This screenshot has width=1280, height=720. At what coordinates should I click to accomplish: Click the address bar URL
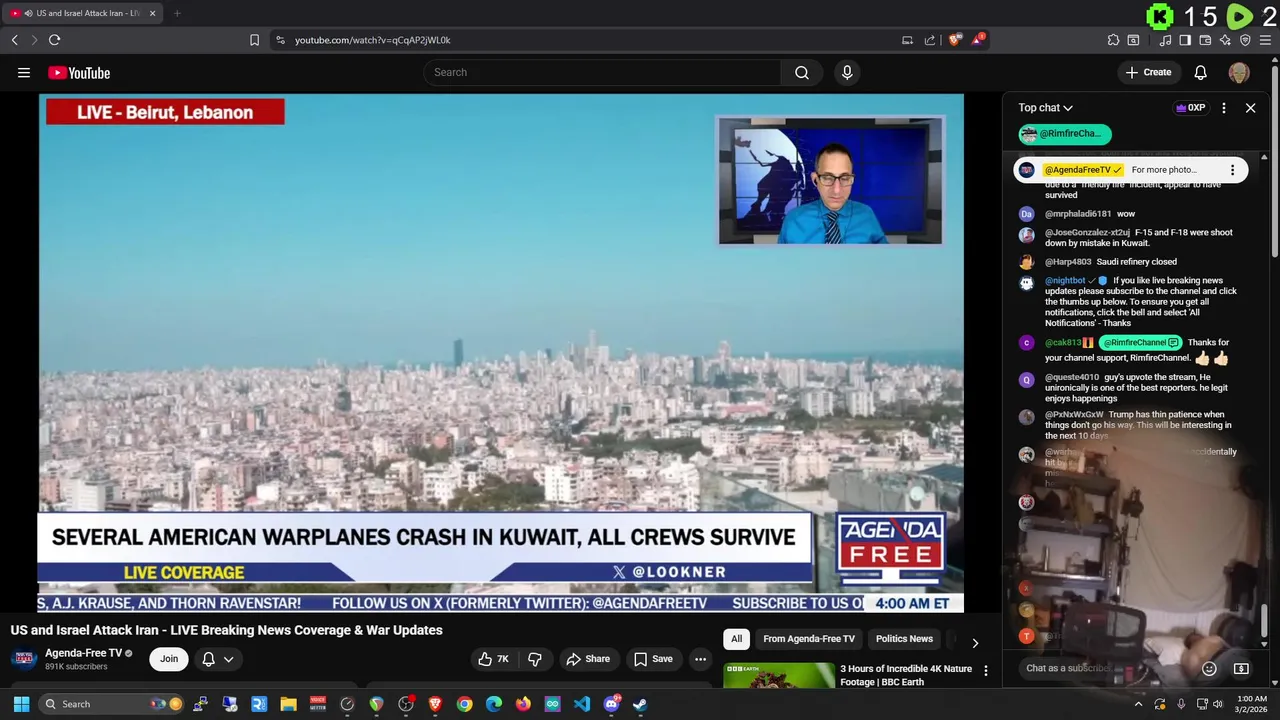pyautogui.click(x=373, y=40)
